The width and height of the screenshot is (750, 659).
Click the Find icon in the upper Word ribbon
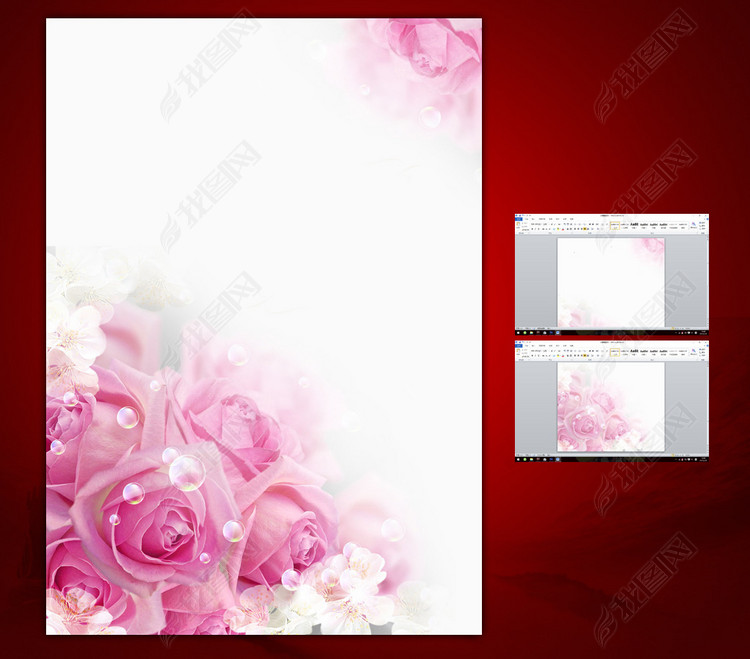[x=693, y=225]
